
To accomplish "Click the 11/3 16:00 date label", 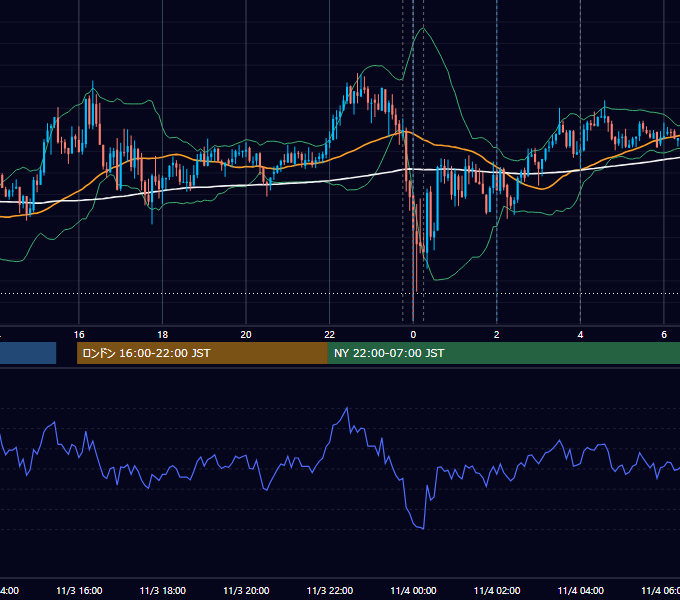I will (x=79, y=591).
